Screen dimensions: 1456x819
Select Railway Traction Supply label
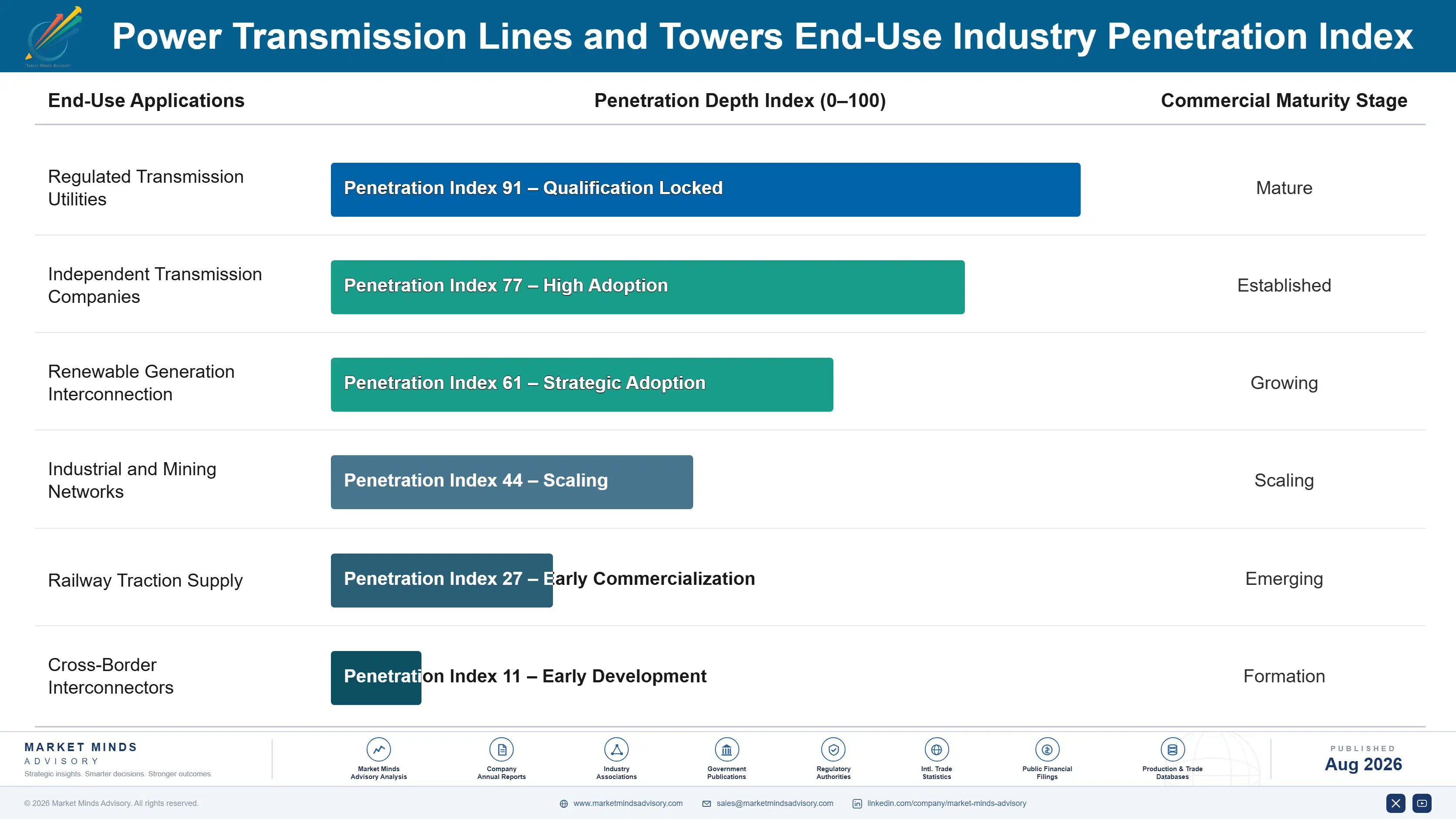coord(145,581)
